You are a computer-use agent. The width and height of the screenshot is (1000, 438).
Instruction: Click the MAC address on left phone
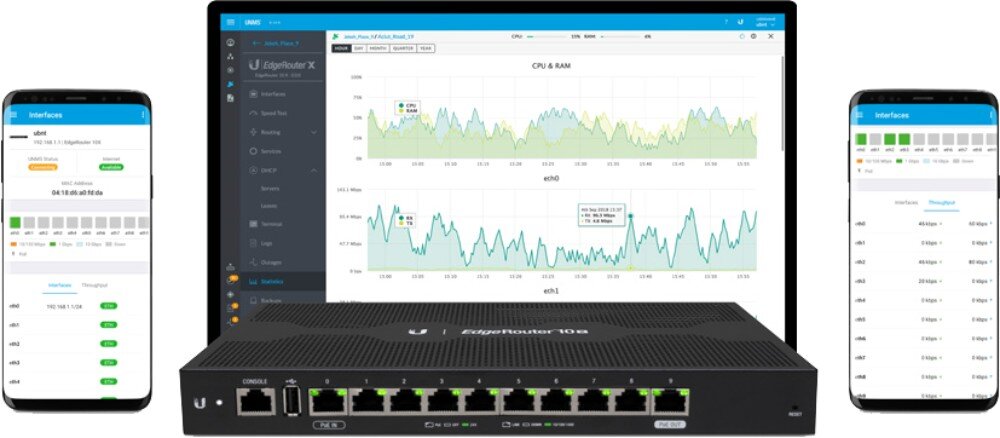(77, 192)
